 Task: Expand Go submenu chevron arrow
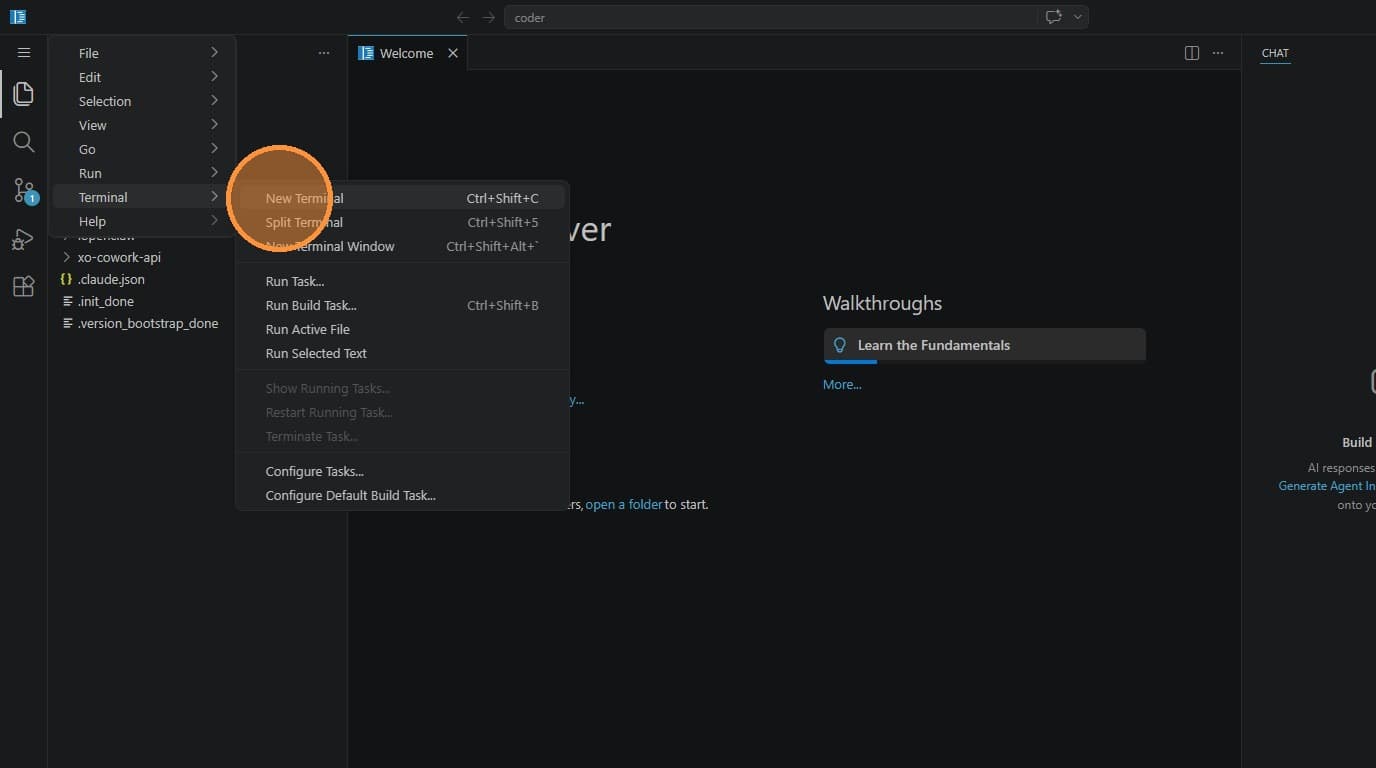coord(214,149)
